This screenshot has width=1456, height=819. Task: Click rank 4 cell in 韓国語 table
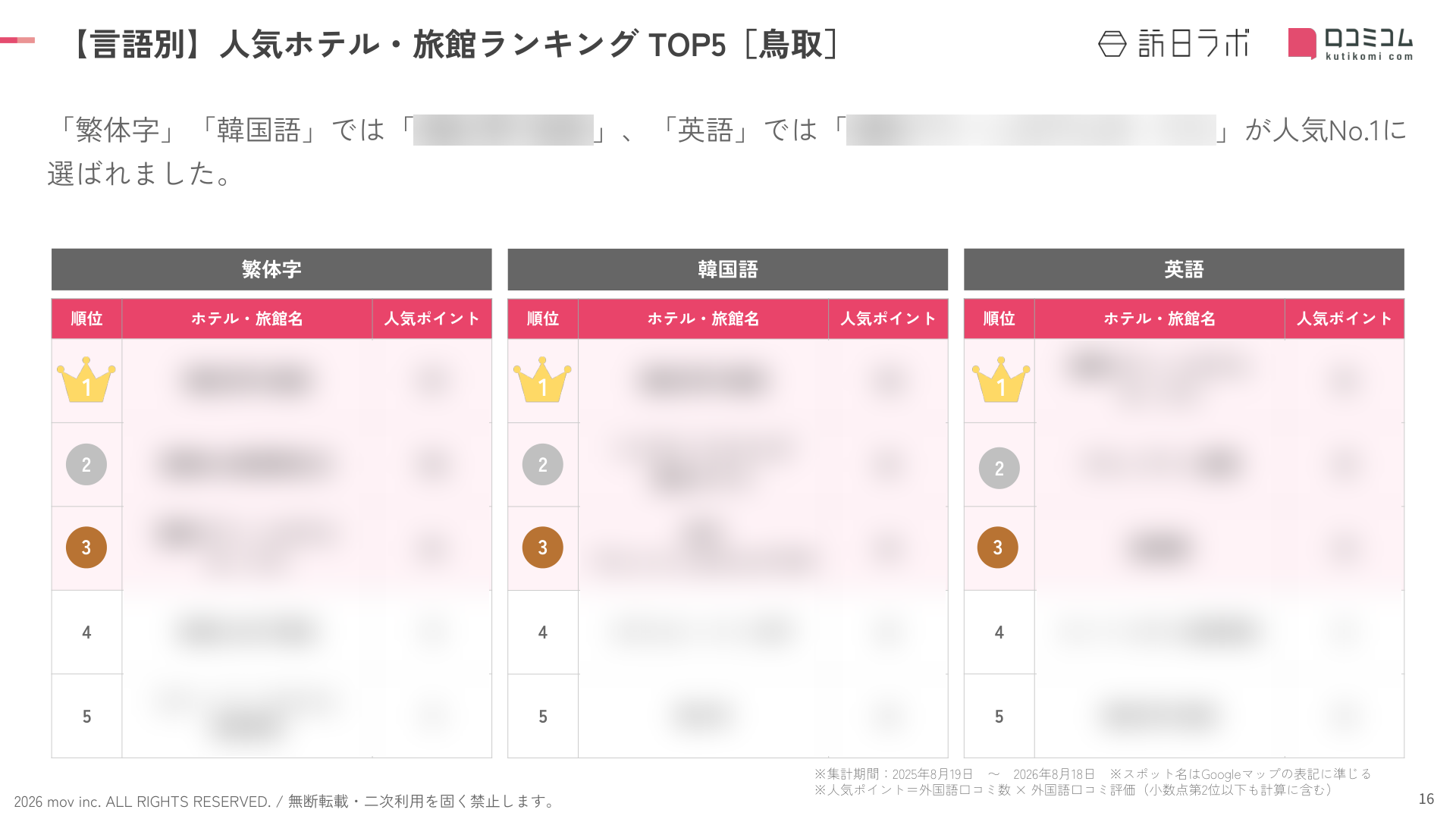tap(543, 632)
